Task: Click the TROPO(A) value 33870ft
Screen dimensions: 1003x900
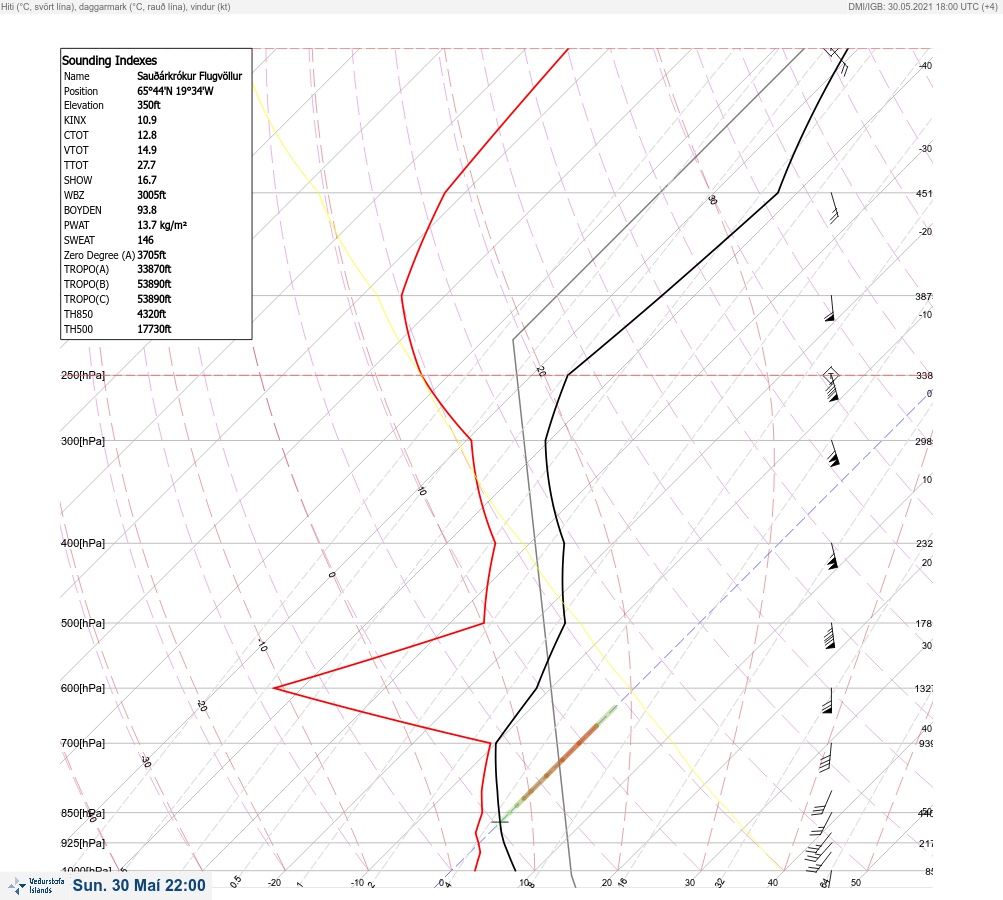Action: (154, 269)
